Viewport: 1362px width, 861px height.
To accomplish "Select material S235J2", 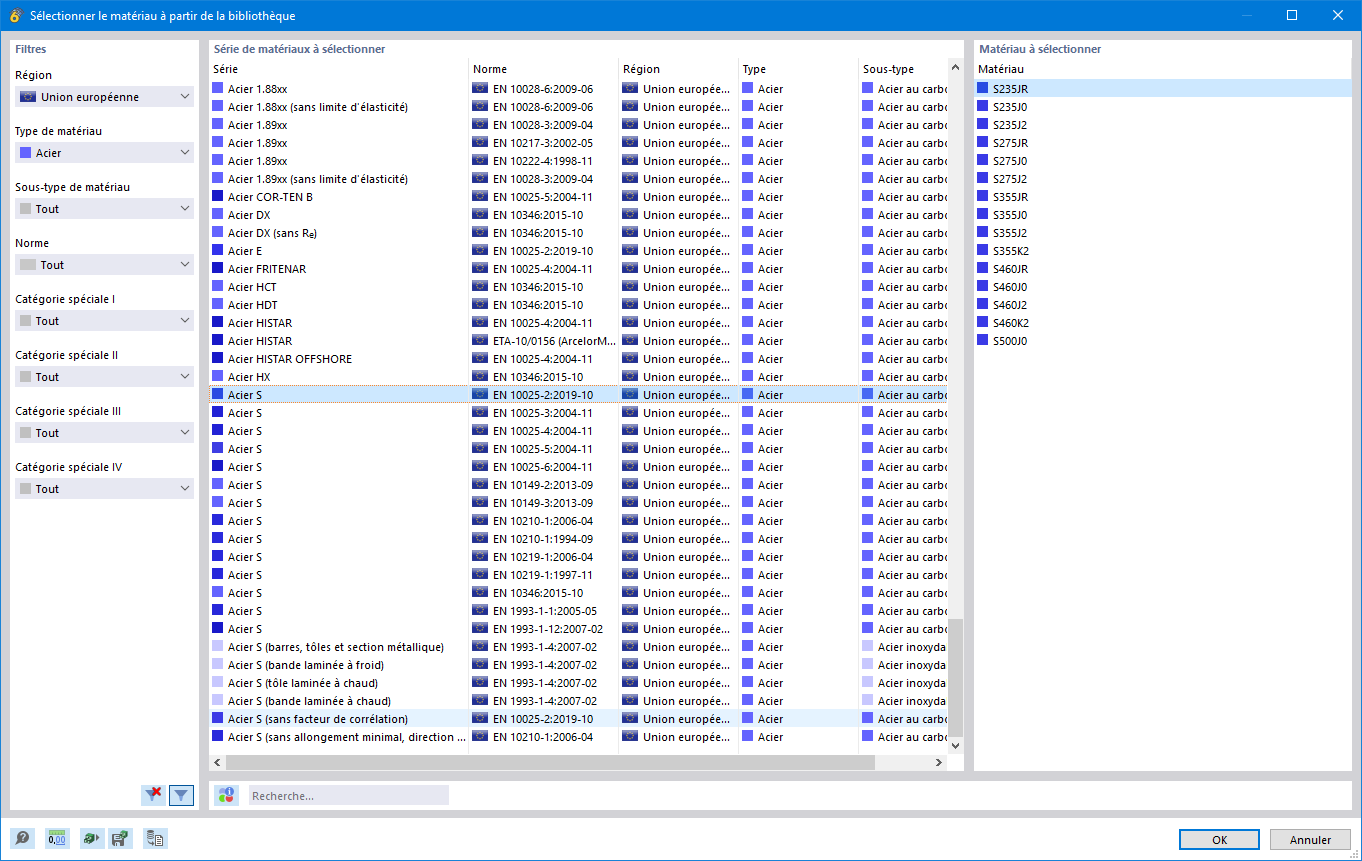I will click(1163, 125).
